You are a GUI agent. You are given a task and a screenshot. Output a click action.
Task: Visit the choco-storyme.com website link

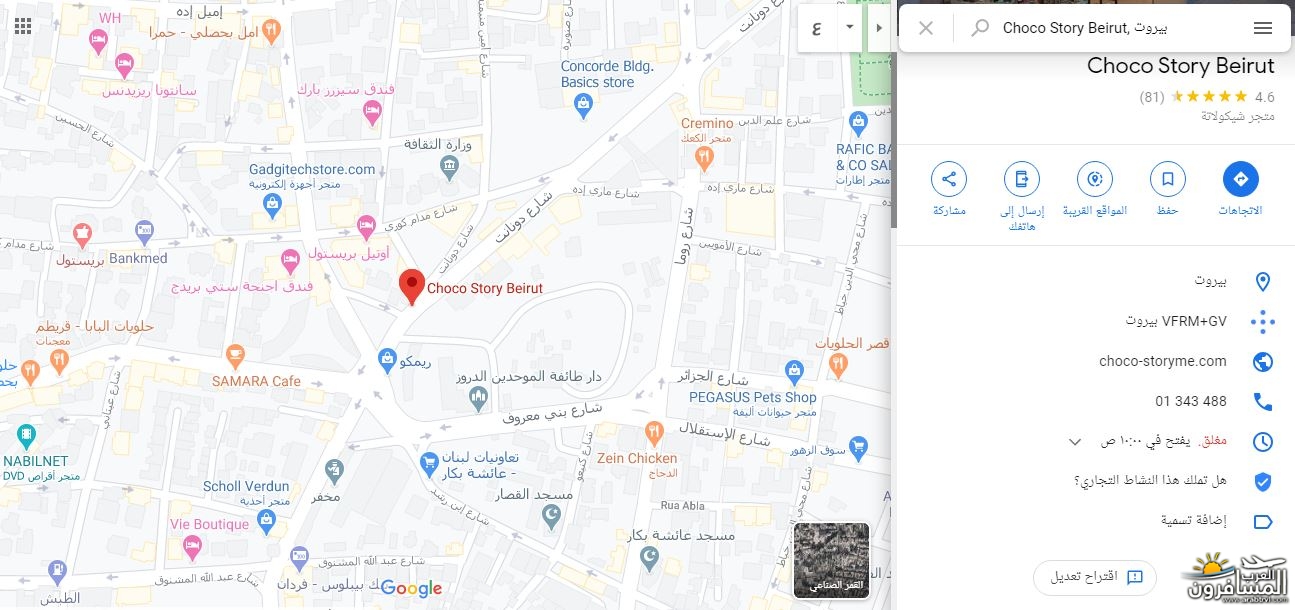tap(1163, 361)
